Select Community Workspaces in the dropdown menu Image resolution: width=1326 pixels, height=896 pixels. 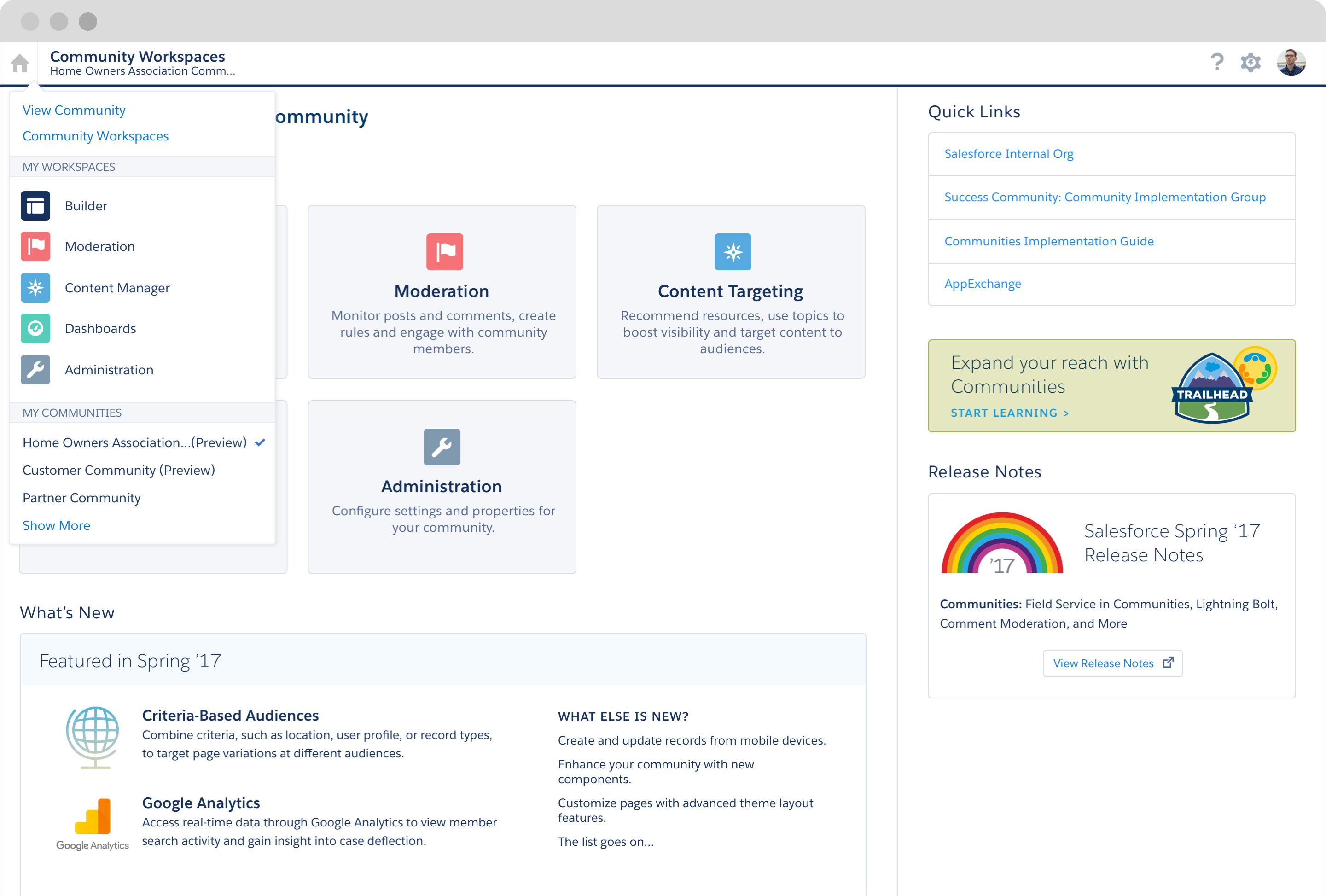pos(96,136)
